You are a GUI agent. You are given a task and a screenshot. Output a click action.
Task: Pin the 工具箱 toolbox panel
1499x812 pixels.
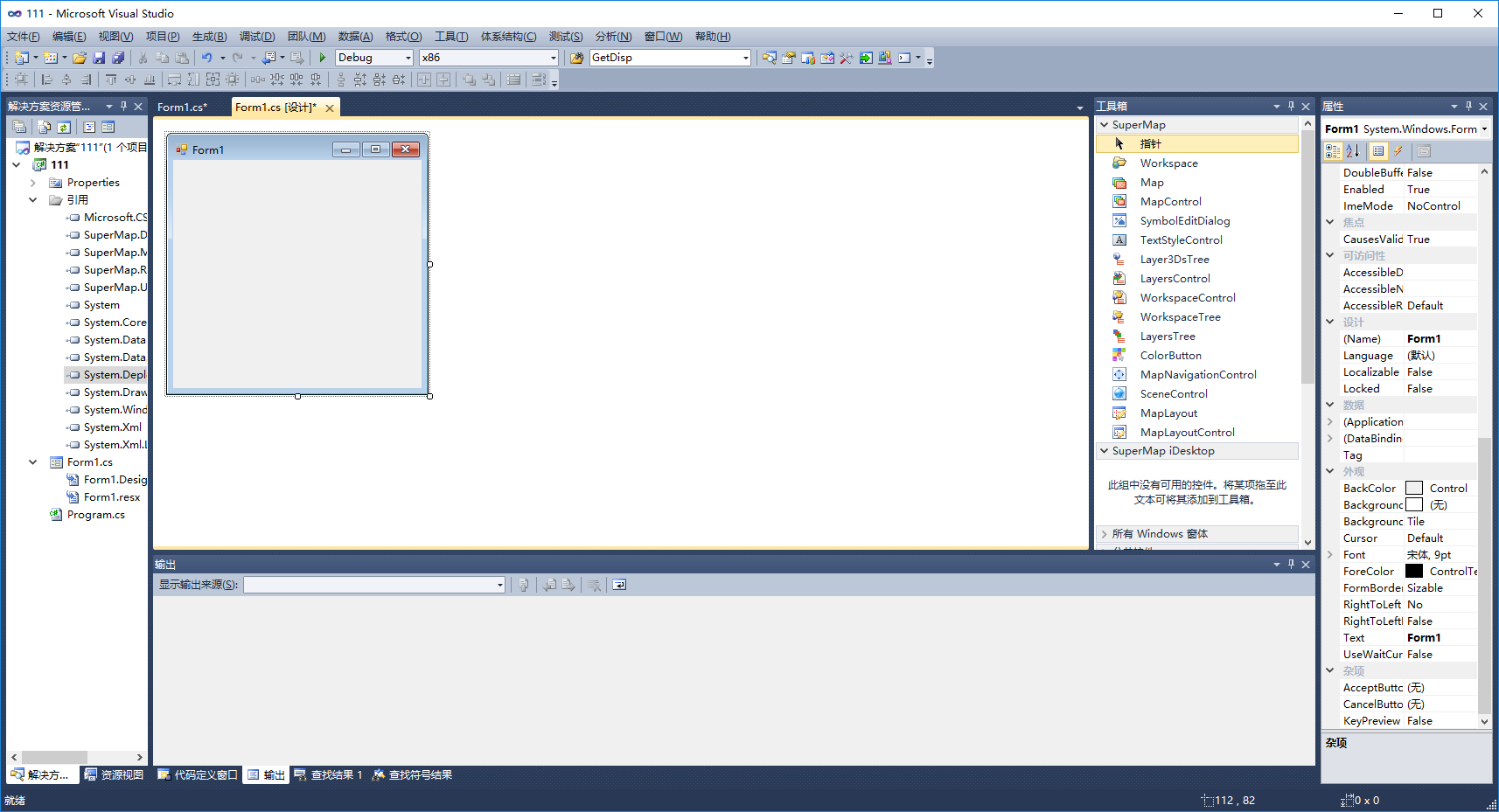[x=1291, y=107]
